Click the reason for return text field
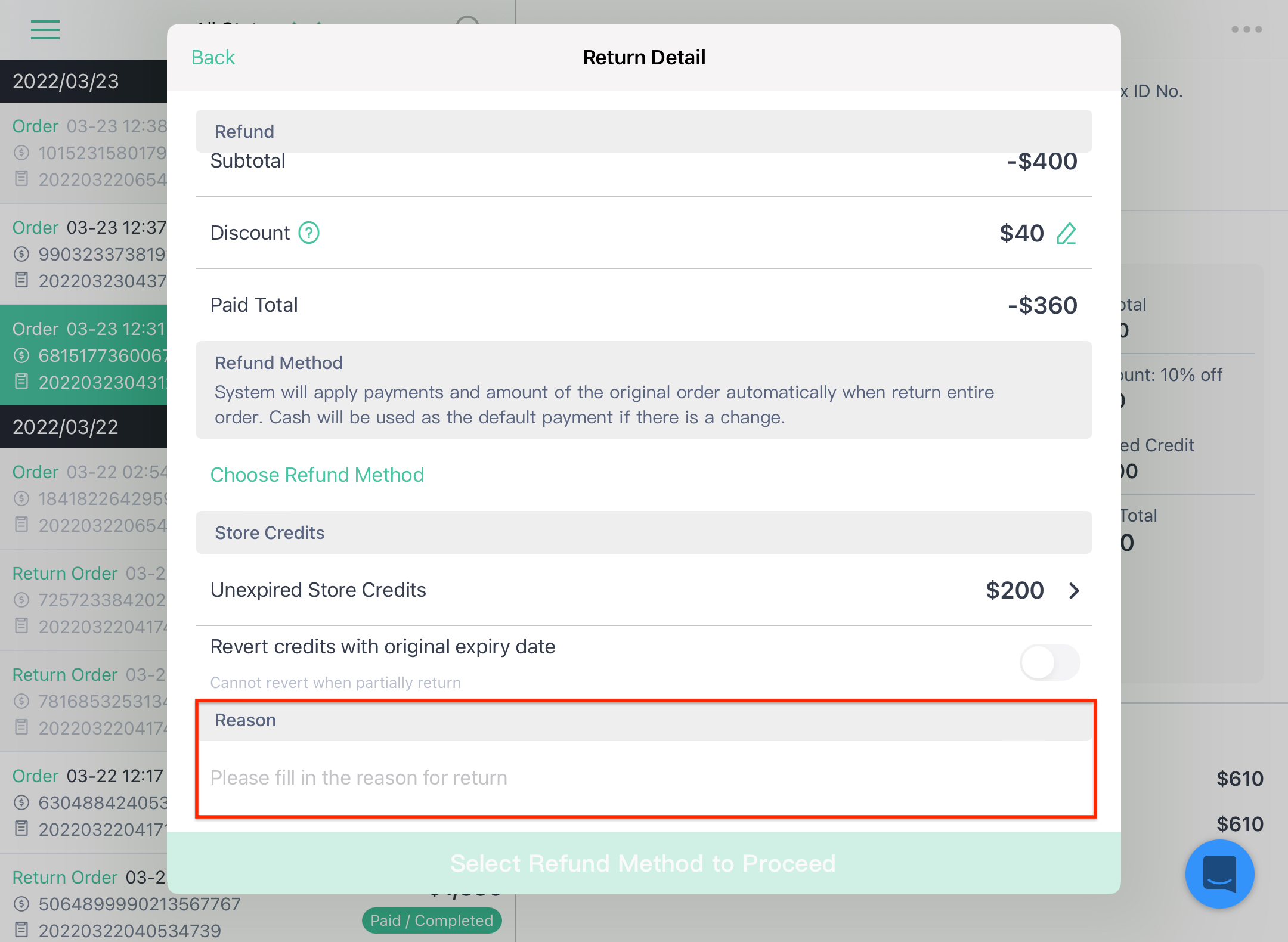This screenshot has width=1288, height=942. coord(646,777)
